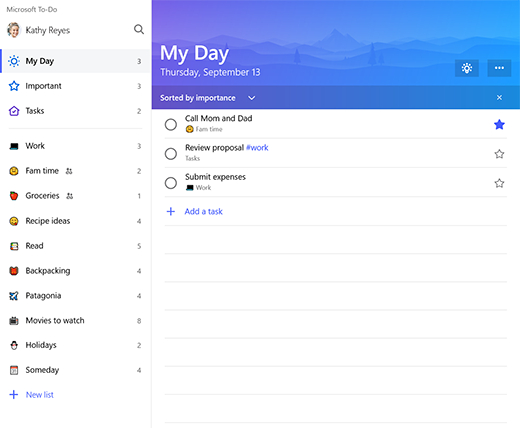The width and height of the screenshot is (520, 428).
Task: Click the Thursday, September 13 date
Action: (x=210, y=72)
